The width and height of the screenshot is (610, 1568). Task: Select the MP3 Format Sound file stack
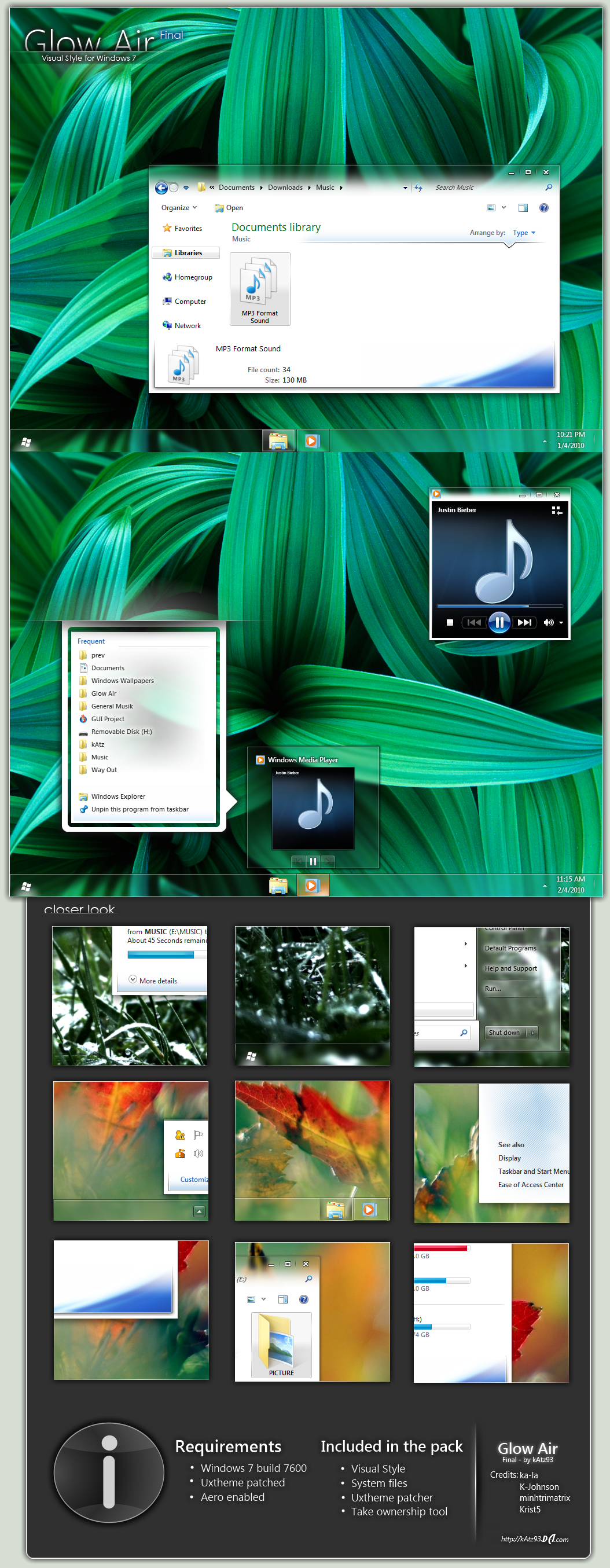[260, 289]
